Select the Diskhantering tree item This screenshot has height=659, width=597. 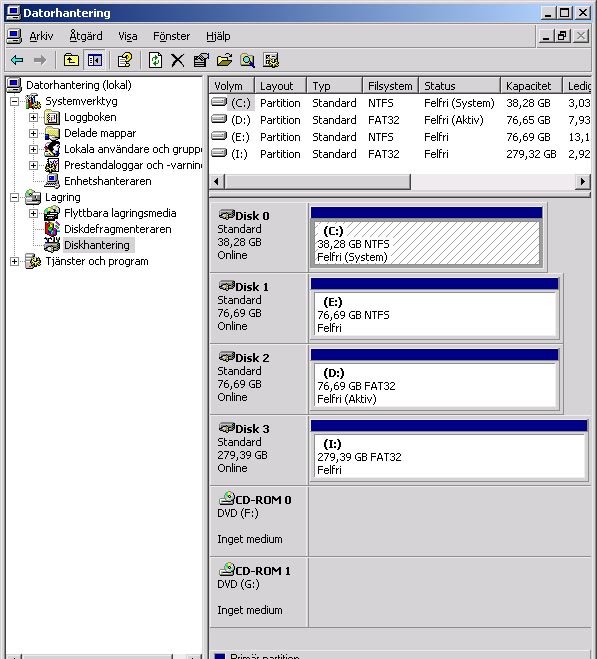(x=97, y=245)
